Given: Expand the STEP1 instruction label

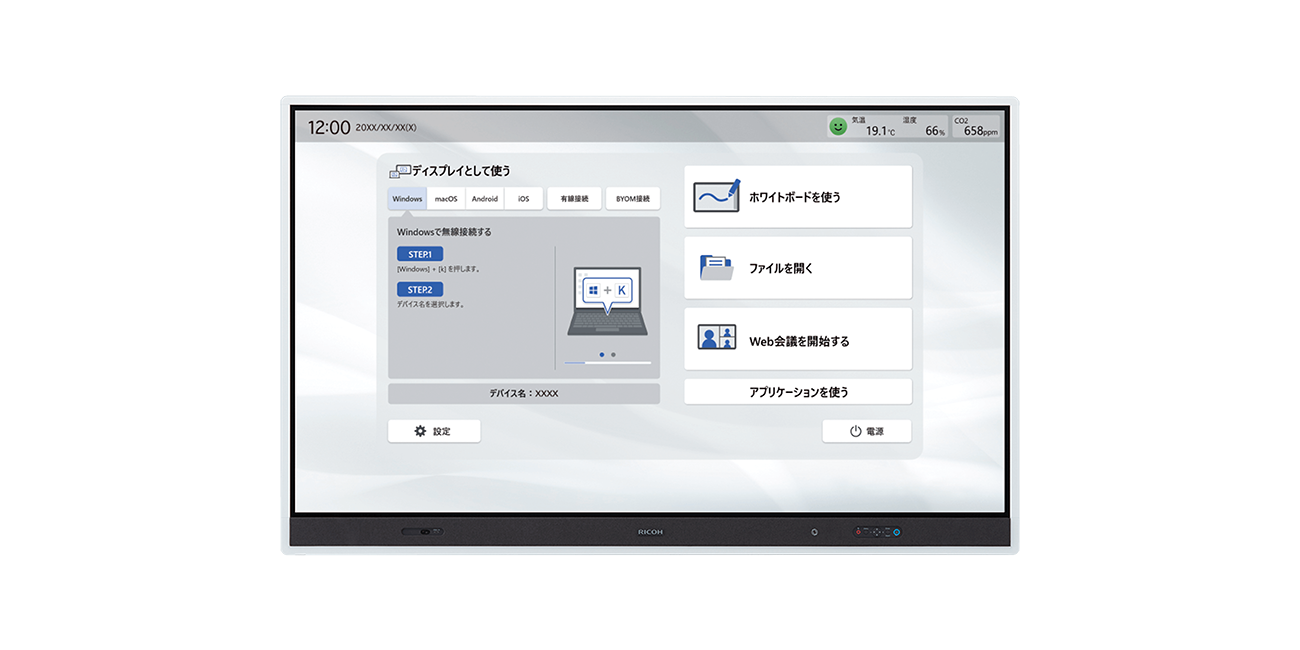Looking at the screenshot, I should (419, 253).
